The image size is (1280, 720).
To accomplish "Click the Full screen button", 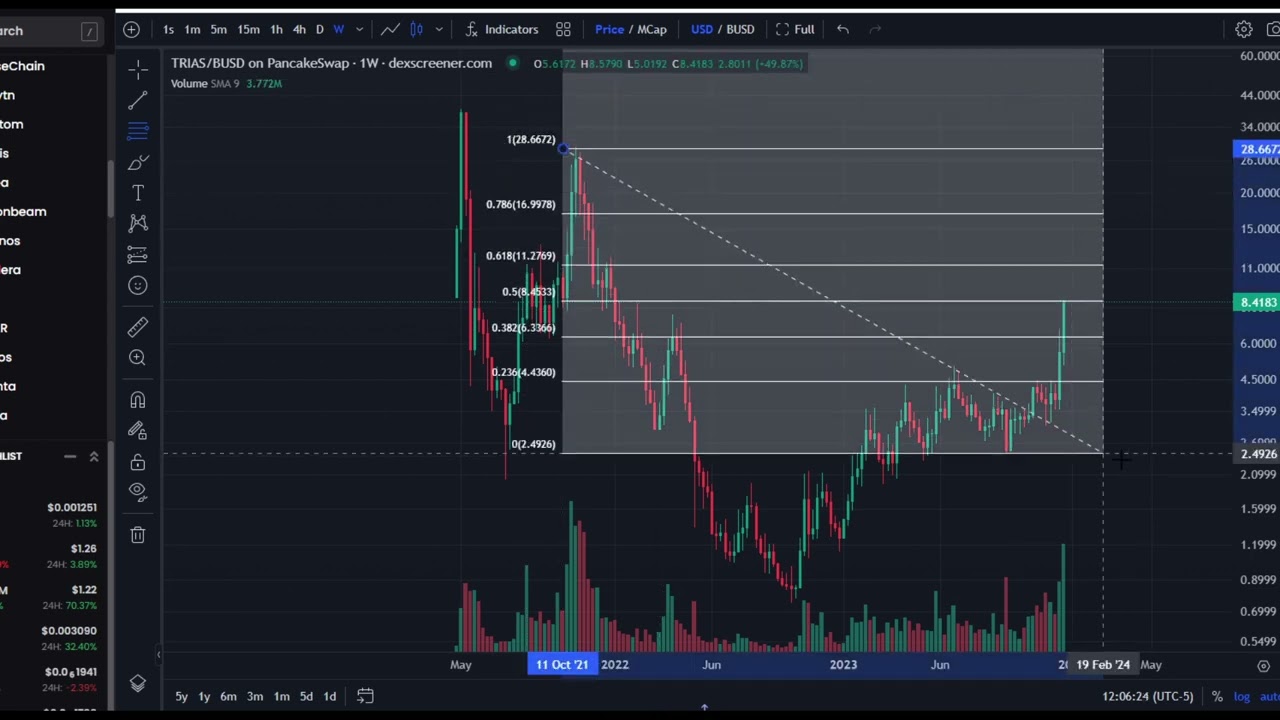I will (795, 29).
